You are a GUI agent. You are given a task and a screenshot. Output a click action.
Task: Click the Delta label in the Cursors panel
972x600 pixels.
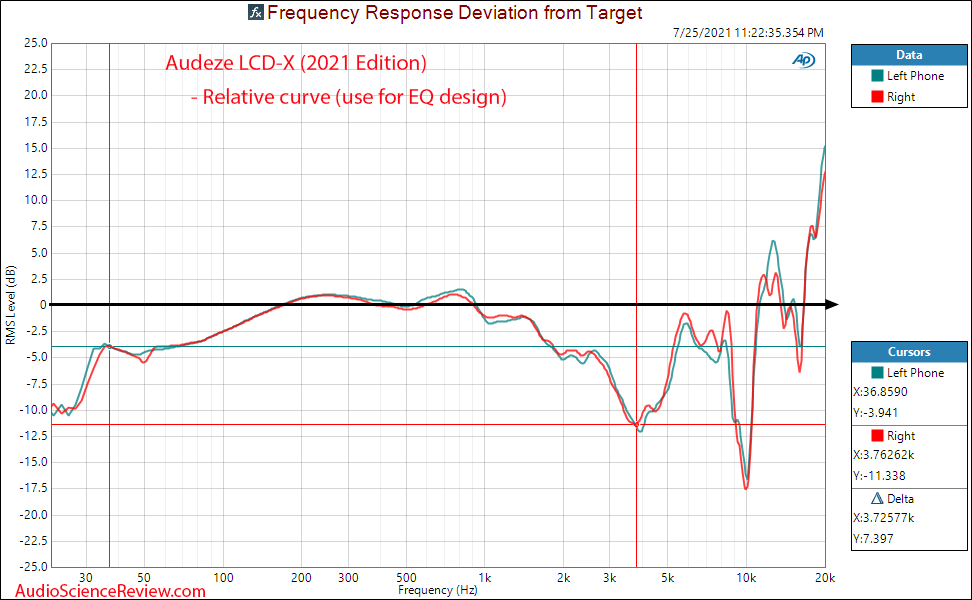pyautogui.click(x=900, y=499)
